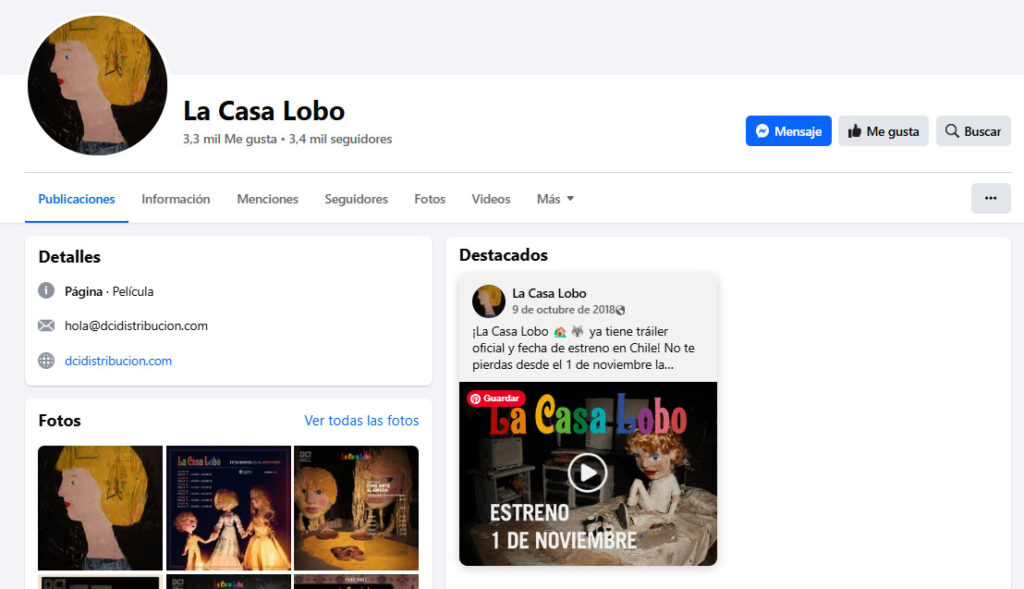Open Ver todas las fotos link
The image size is (1024, 589).
(x=361, y=421)
